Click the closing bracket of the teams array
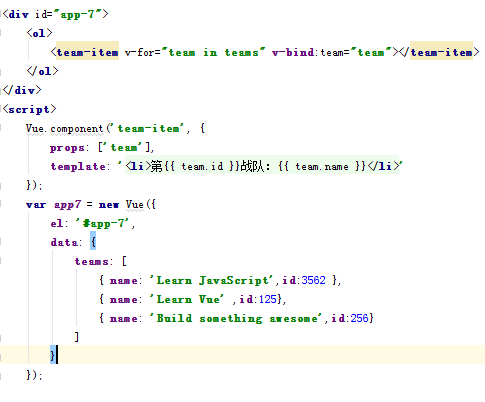The width and height of the screenshot is (485, 402). (x=77, y=337)
